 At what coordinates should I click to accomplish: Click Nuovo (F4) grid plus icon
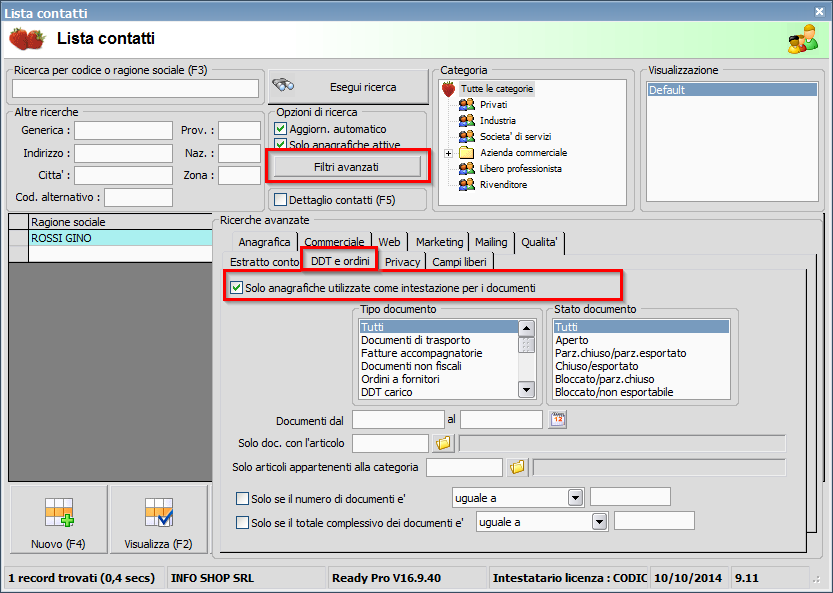click(x=59, y=512)
